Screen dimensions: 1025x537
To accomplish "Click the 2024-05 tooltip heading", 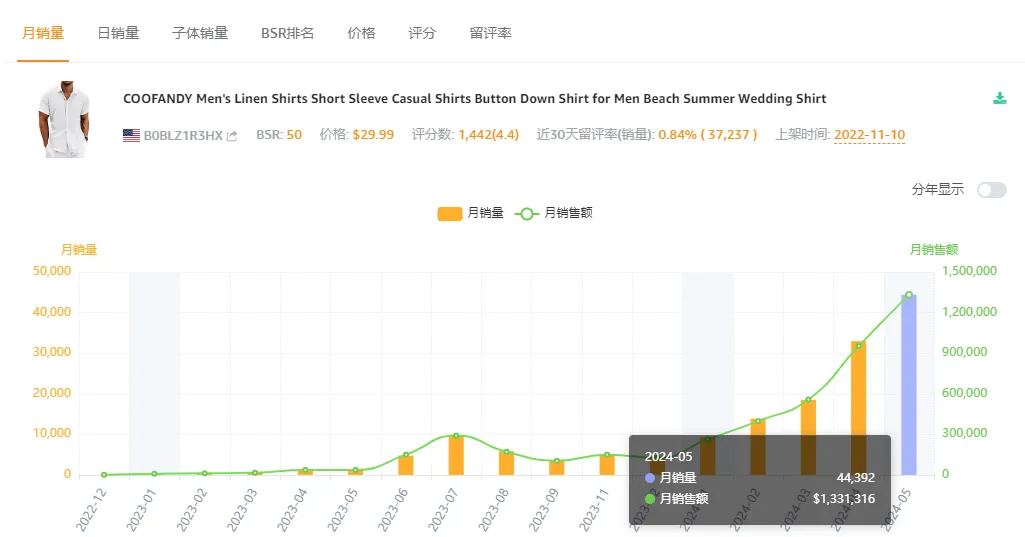I will [668, 457].
